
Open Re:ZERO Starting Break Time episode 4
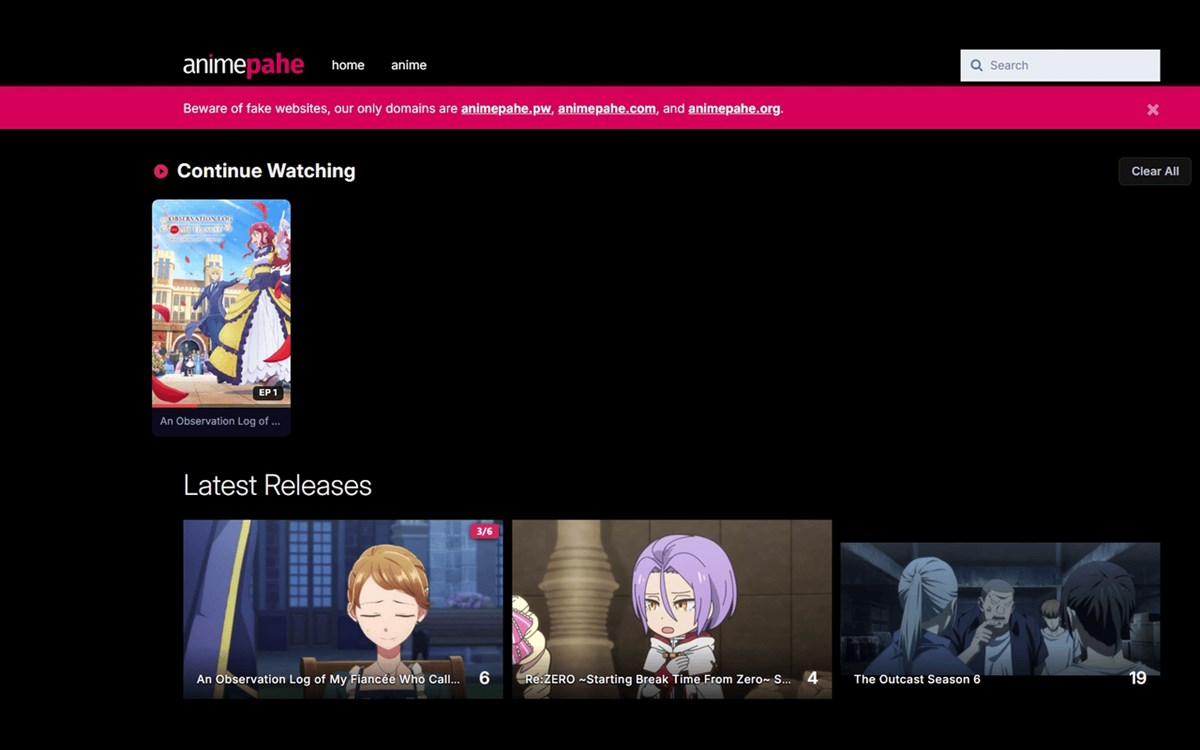[672, 609]
